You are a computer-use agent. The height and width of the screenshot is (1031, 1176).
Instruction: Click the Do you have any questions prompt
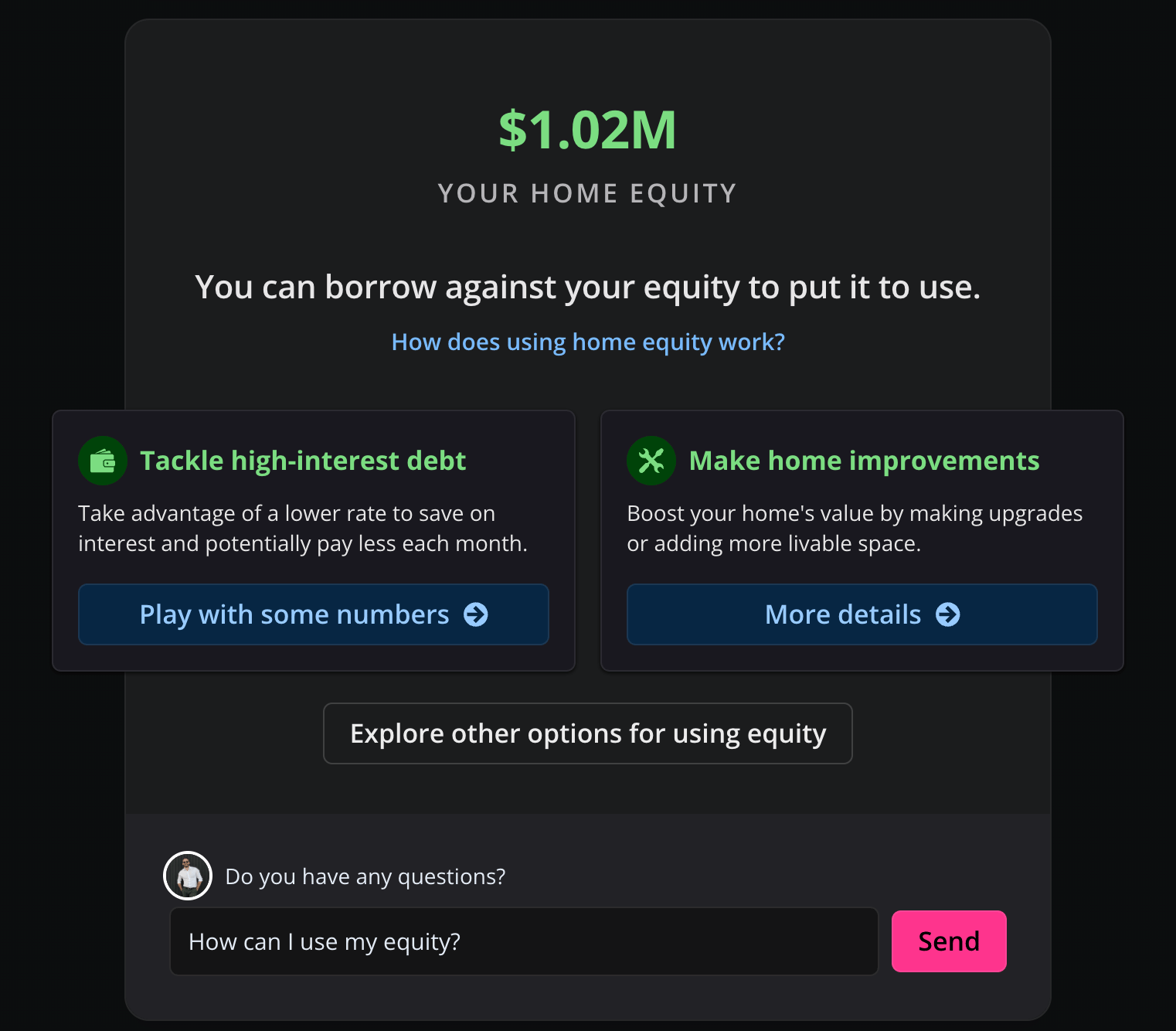365,876
